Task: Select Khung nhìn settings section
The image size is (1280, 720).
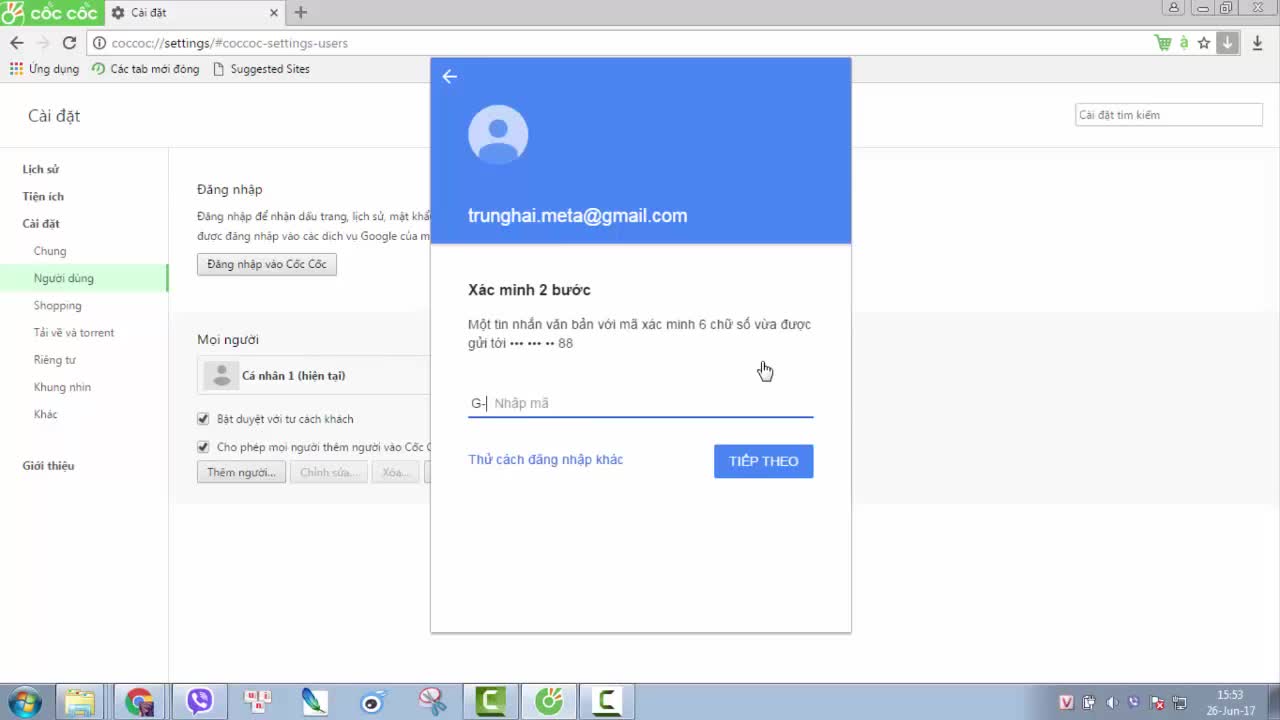Action: (x=62, y=387)
